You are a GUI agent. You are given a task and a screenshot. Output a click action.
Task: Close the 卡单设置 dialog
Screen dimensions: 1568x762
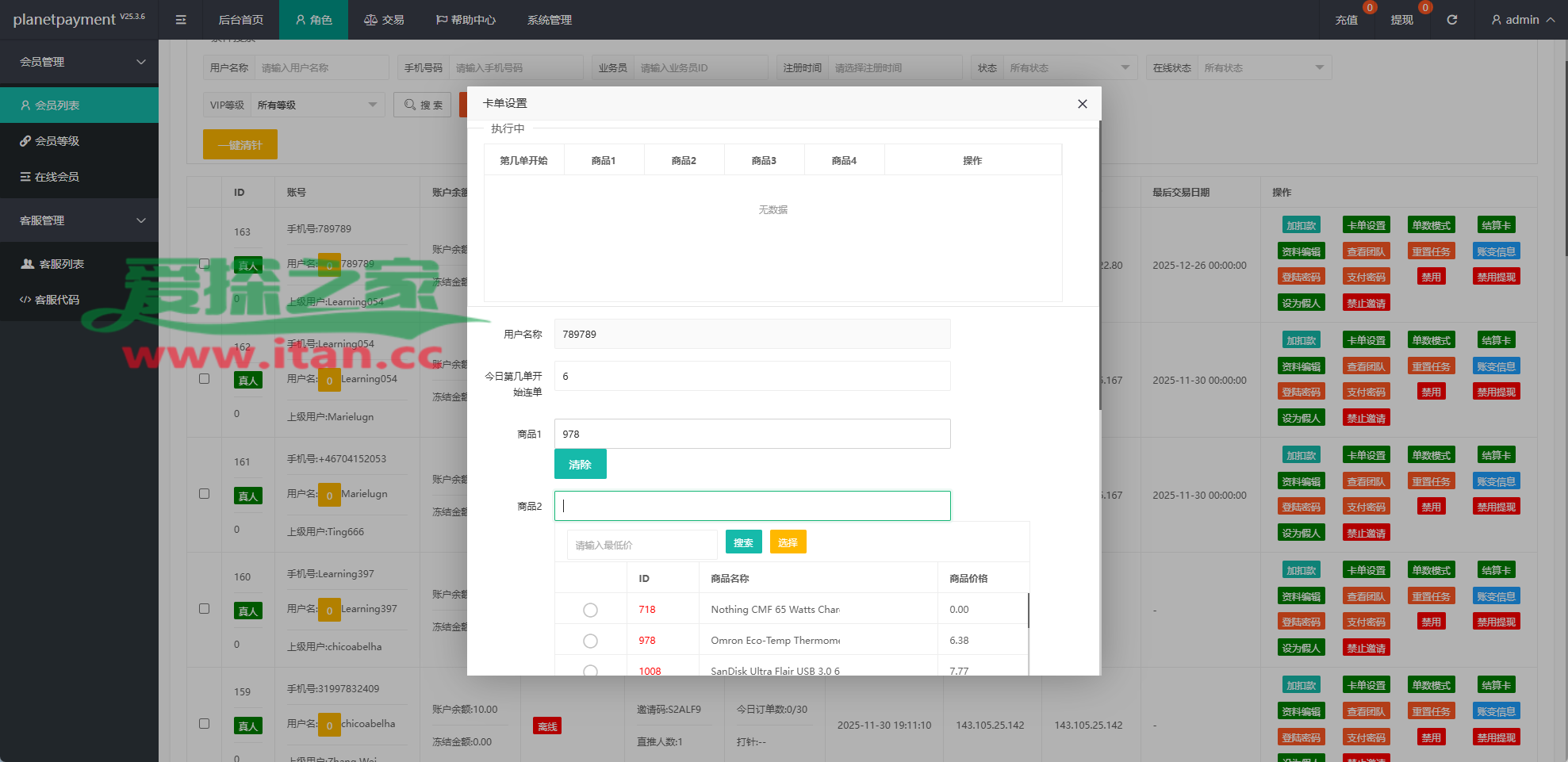[1082, 104]
